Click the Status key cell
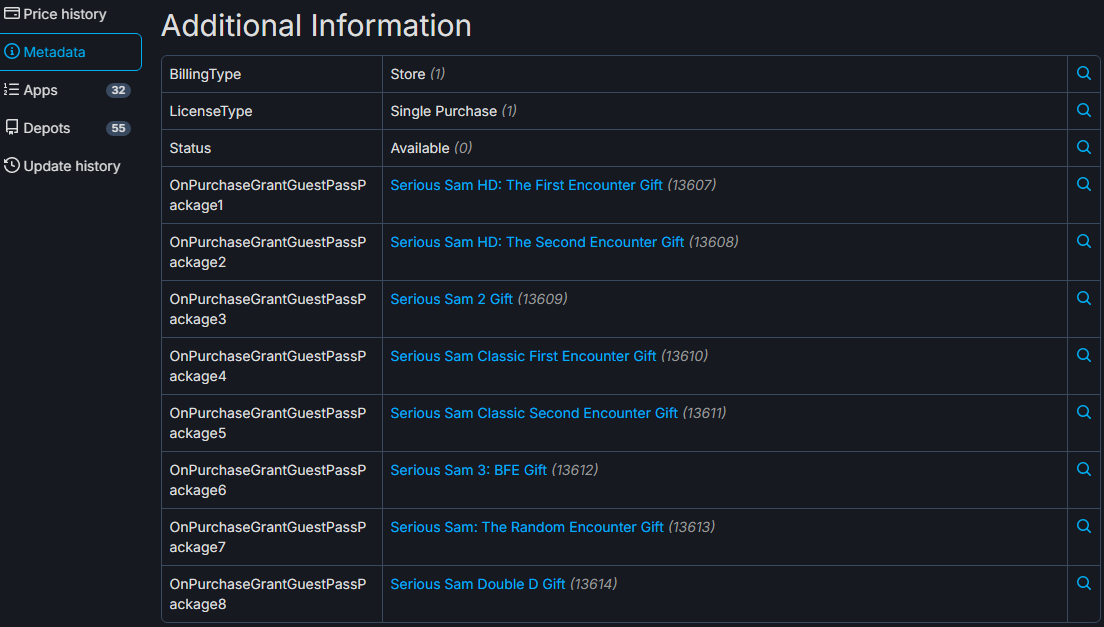1104x627 pixels. tap(272, 148)
